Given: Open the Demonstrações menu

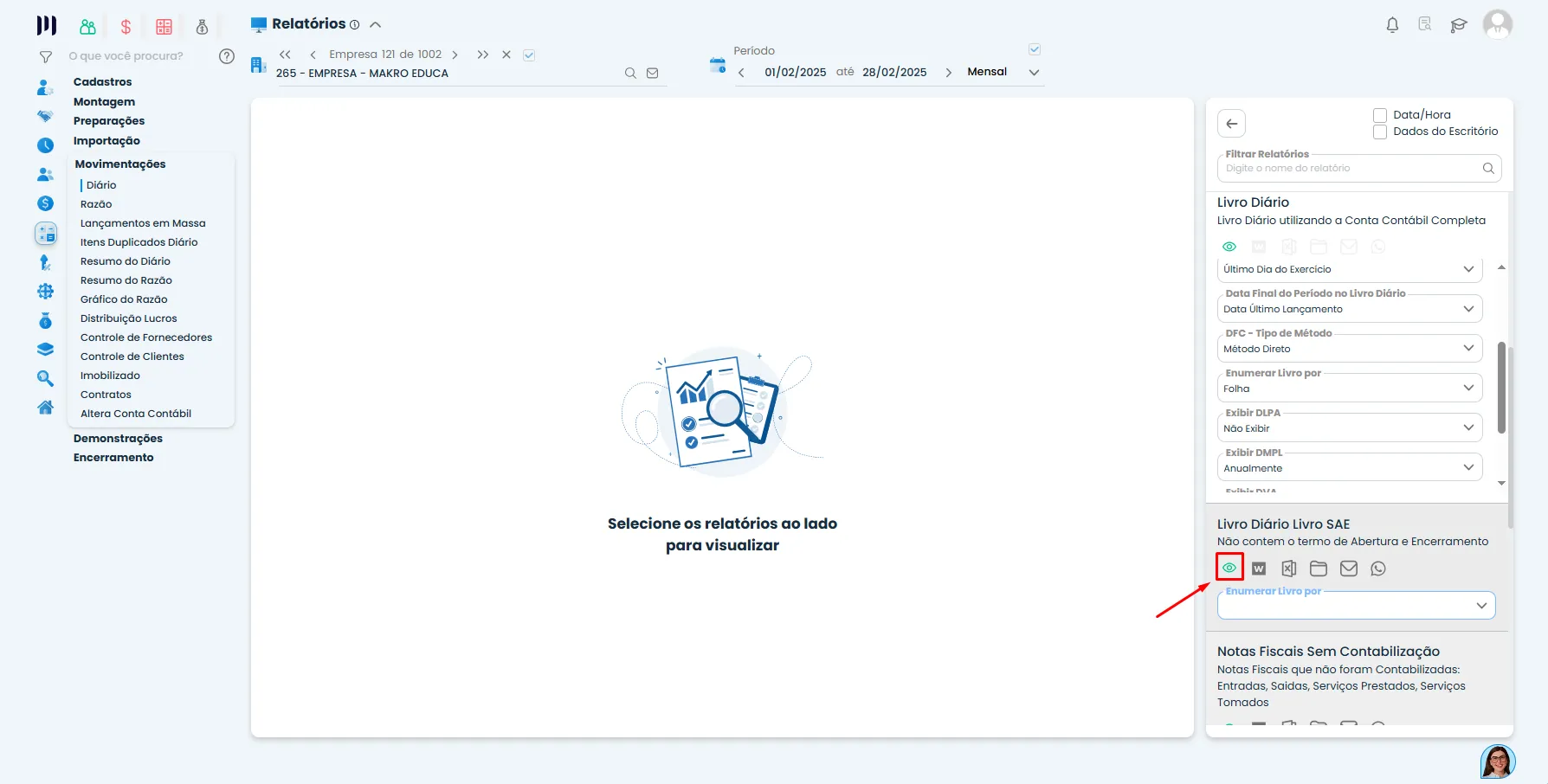Looking at the screenshot, I should 118,439.
